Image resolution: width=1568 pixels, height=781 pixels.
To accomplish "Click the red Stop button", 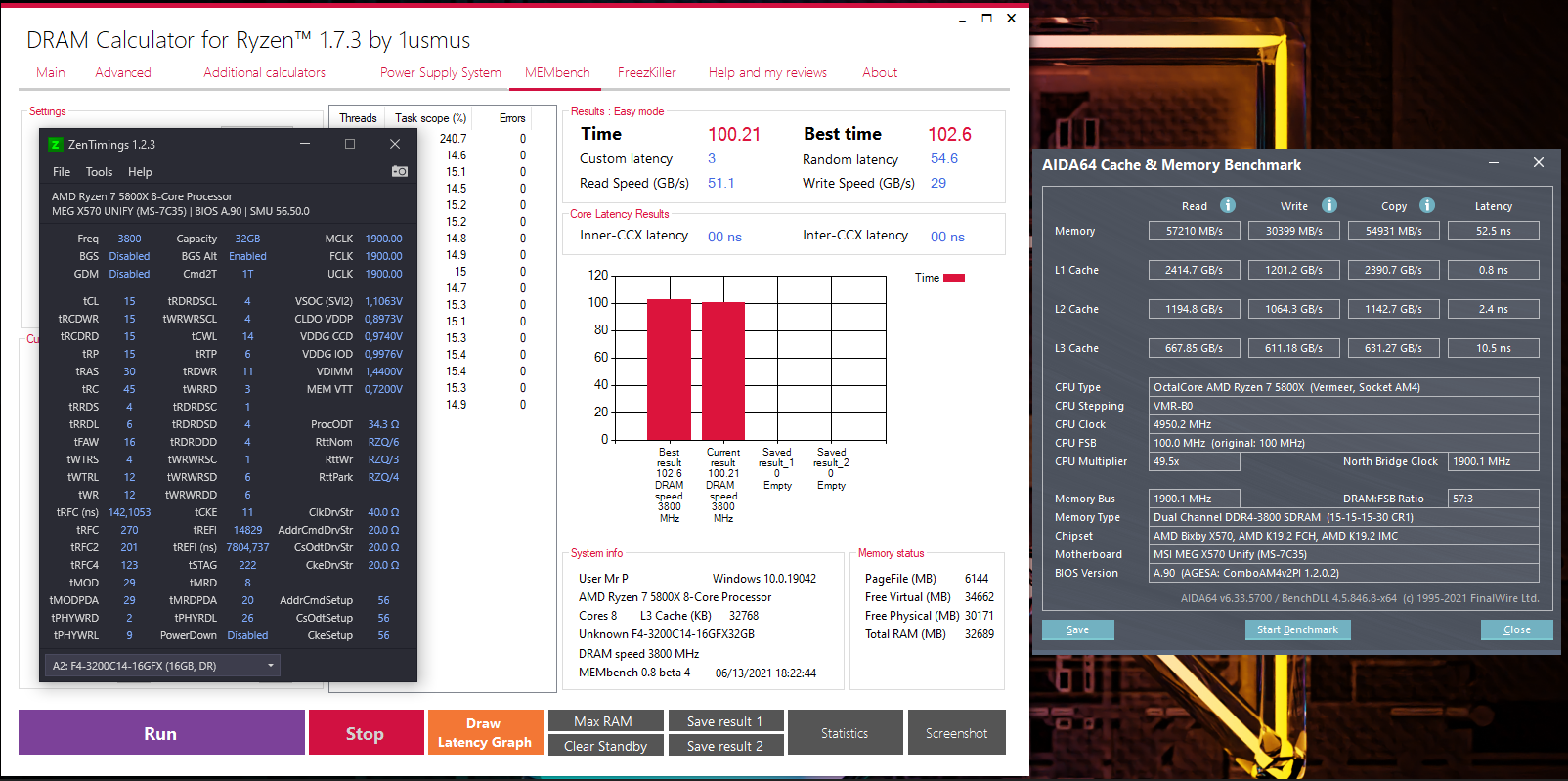I will coord(366,732).
